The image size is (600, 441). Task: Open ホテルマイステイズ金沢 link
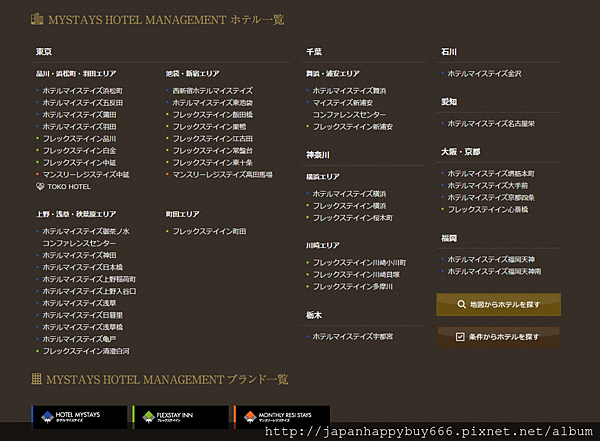[x=484, y=74]
